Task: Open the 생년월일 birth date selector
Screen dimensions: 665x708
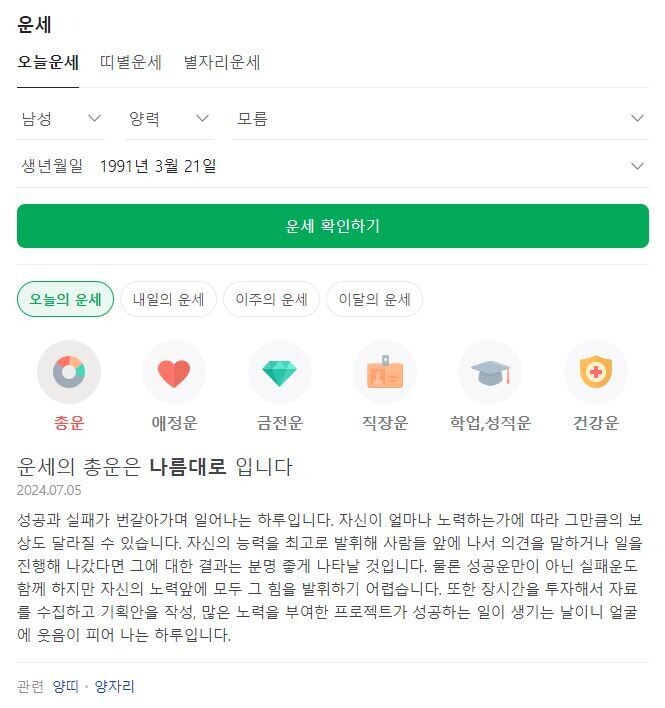Action: 333,166
